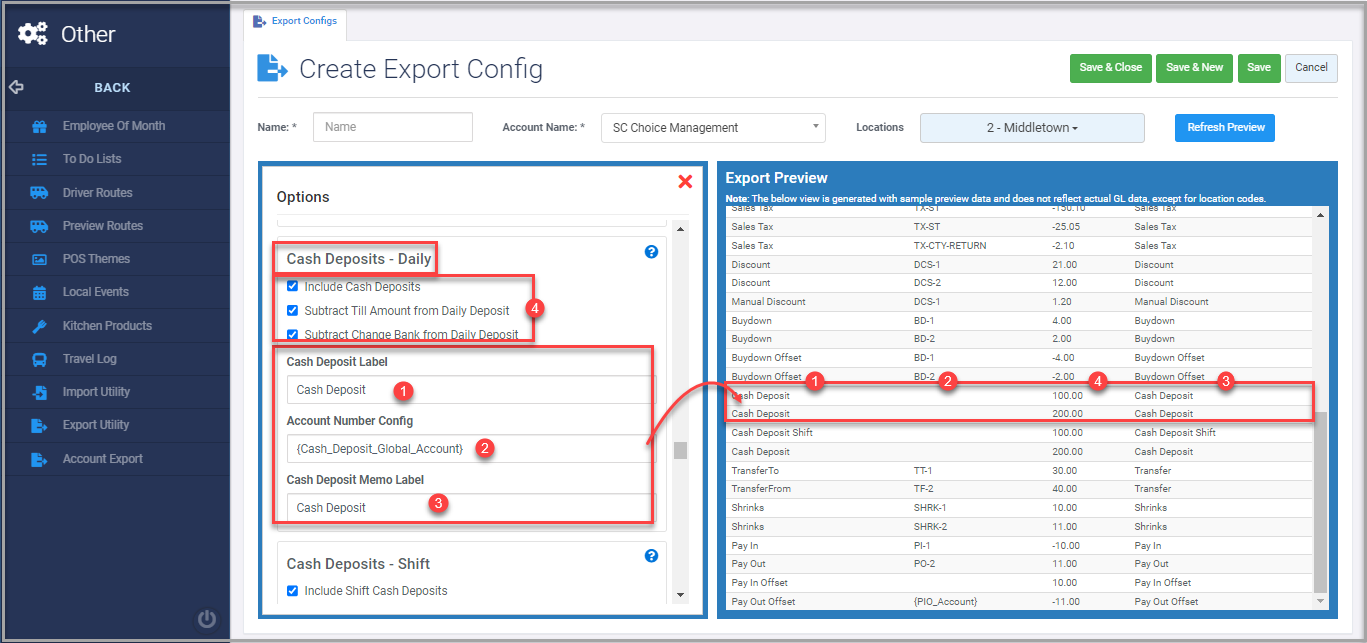
Task: Click the Manual Discount row label
Action: pyautogui.click(x=768, y=302)
